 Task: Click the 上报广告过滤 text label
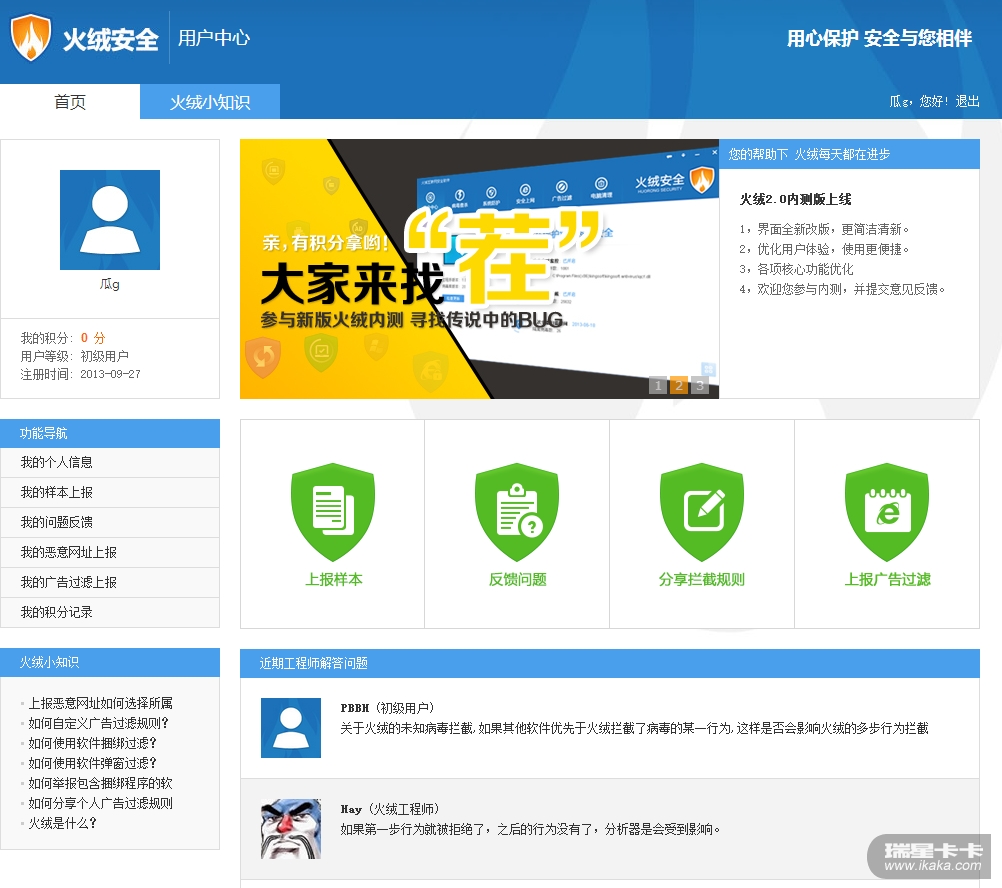[888, 579]
